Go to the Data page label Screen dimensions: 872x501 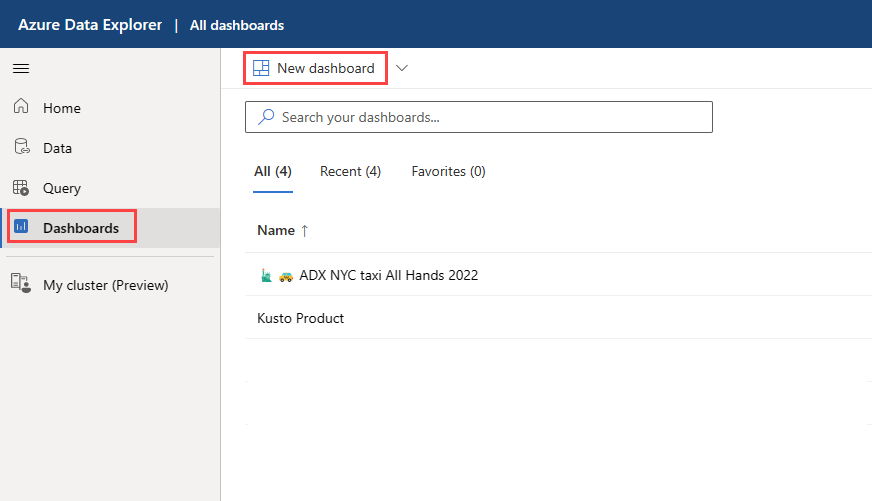57,148
